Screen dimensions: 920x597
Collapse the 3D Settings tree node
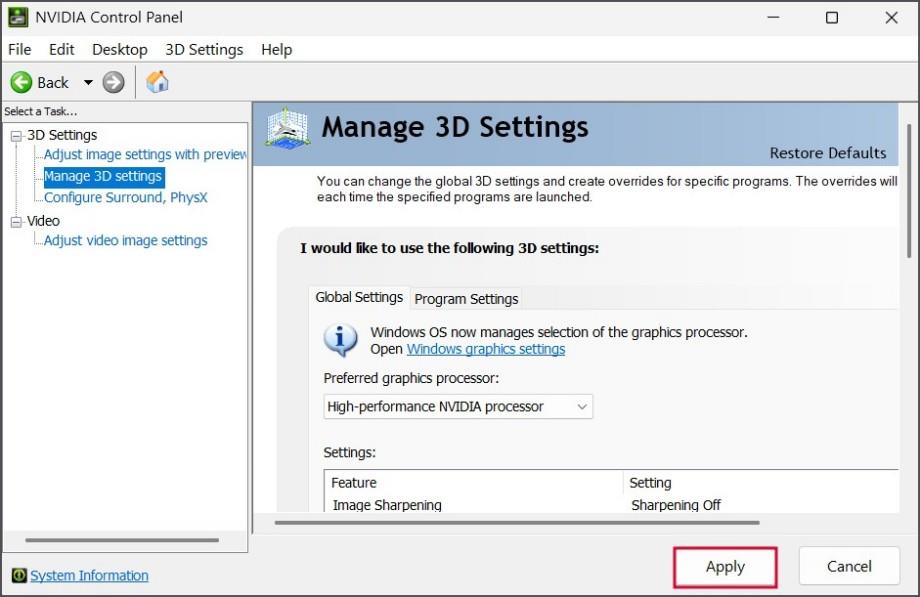[x=16, y=136]
